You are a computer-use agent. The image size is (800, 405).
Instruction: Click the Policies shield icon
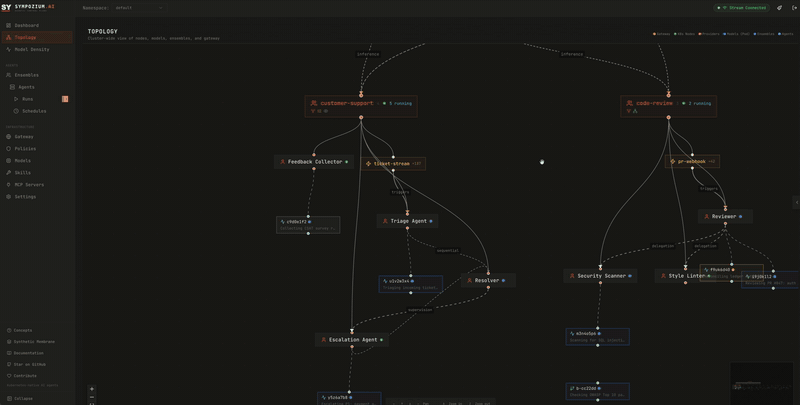click(x=9, y=148)
